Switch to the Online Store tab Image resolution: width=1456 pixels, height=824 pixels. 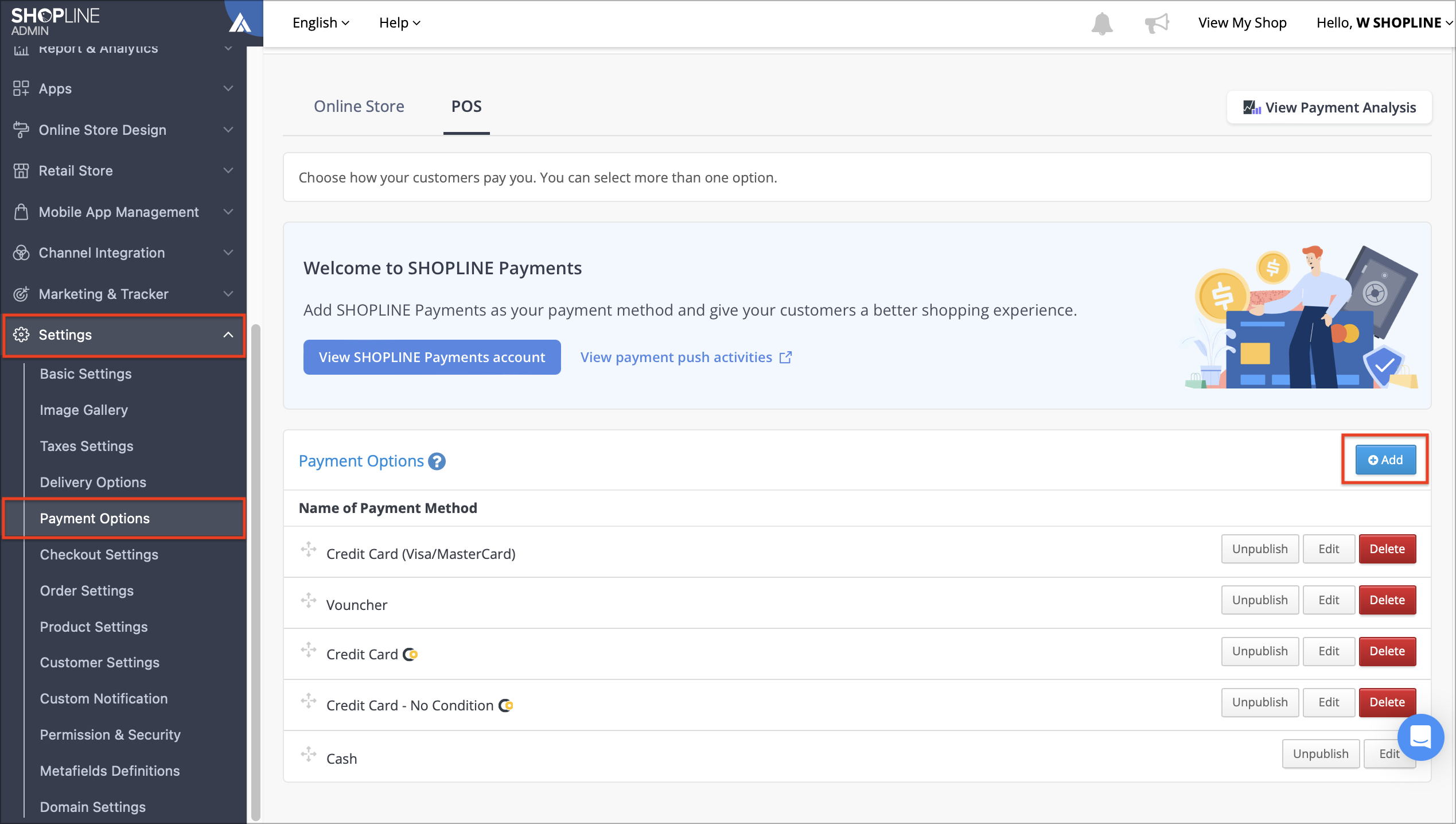pyautogui.click(x=359, y=106)
